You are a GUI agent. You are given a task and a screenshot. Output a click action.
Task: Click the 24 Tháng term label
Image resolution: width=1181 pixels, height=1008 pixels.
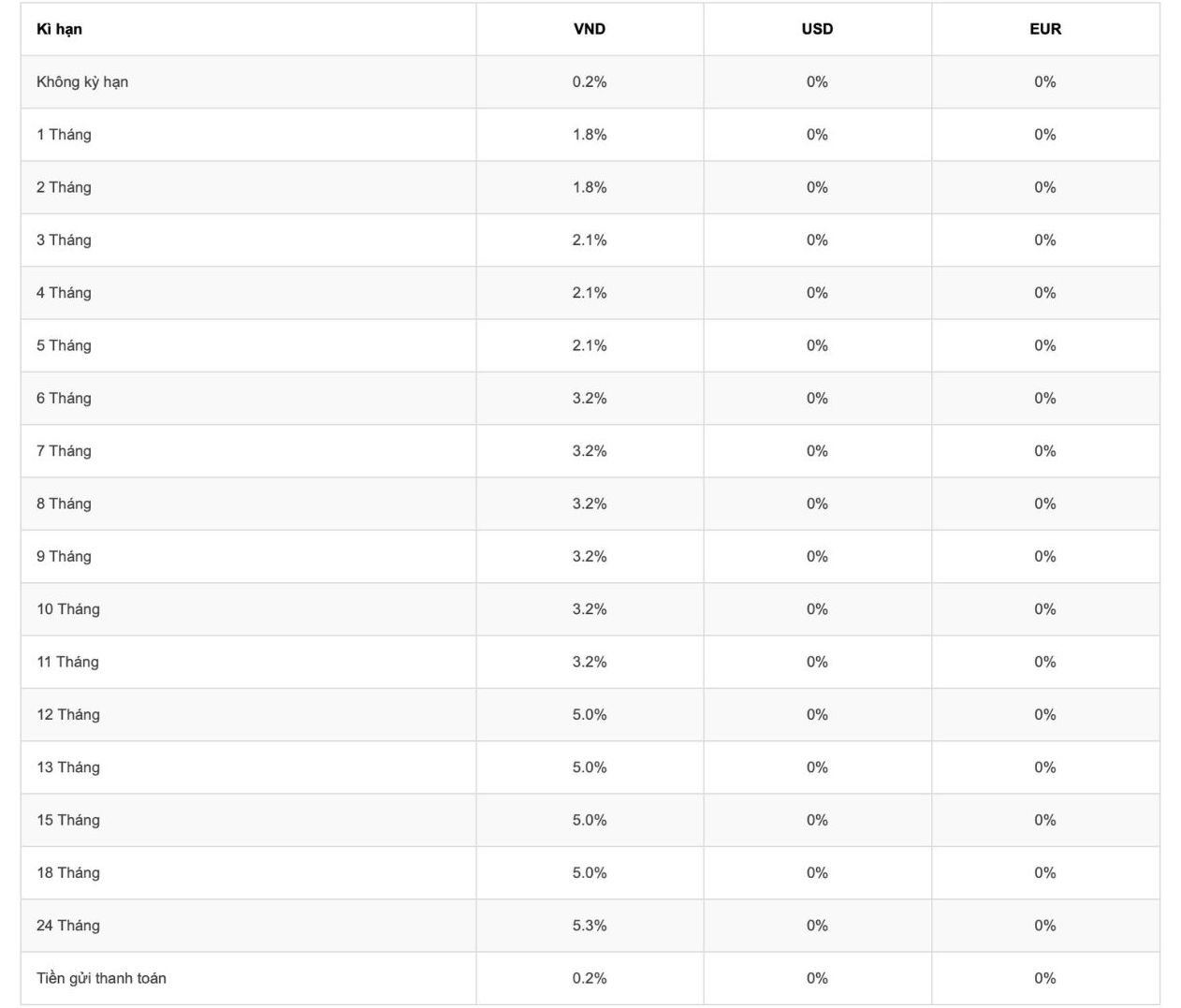pyautogui.click(x=68, y=926)
